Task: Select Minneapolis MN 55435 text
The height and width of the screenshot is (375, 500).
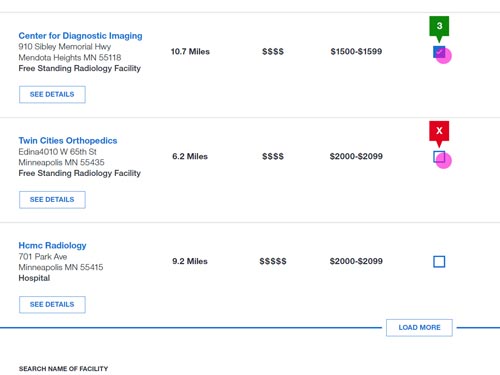Action: (x=61, y=163)
